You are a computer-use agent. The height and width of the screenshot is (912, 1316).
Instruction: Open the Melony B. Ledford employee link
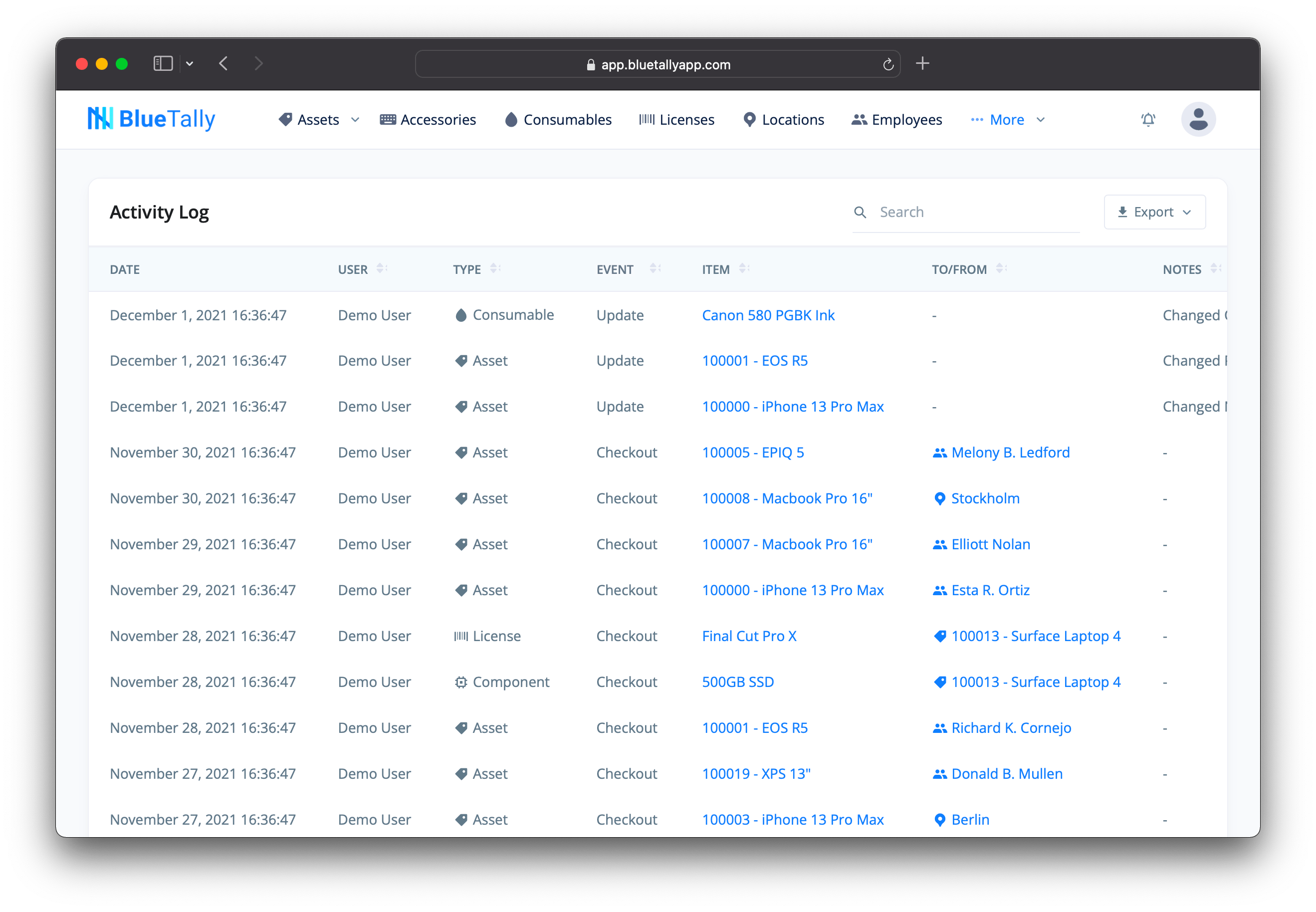click(x=1010, y=453)
